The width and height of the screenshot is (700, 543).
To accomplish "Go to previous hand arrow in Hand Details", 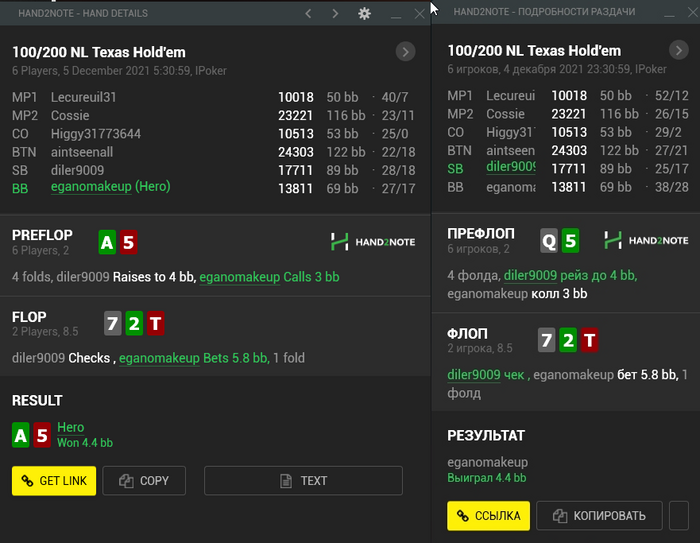I will pyautogui.click(x=308, y=13).
